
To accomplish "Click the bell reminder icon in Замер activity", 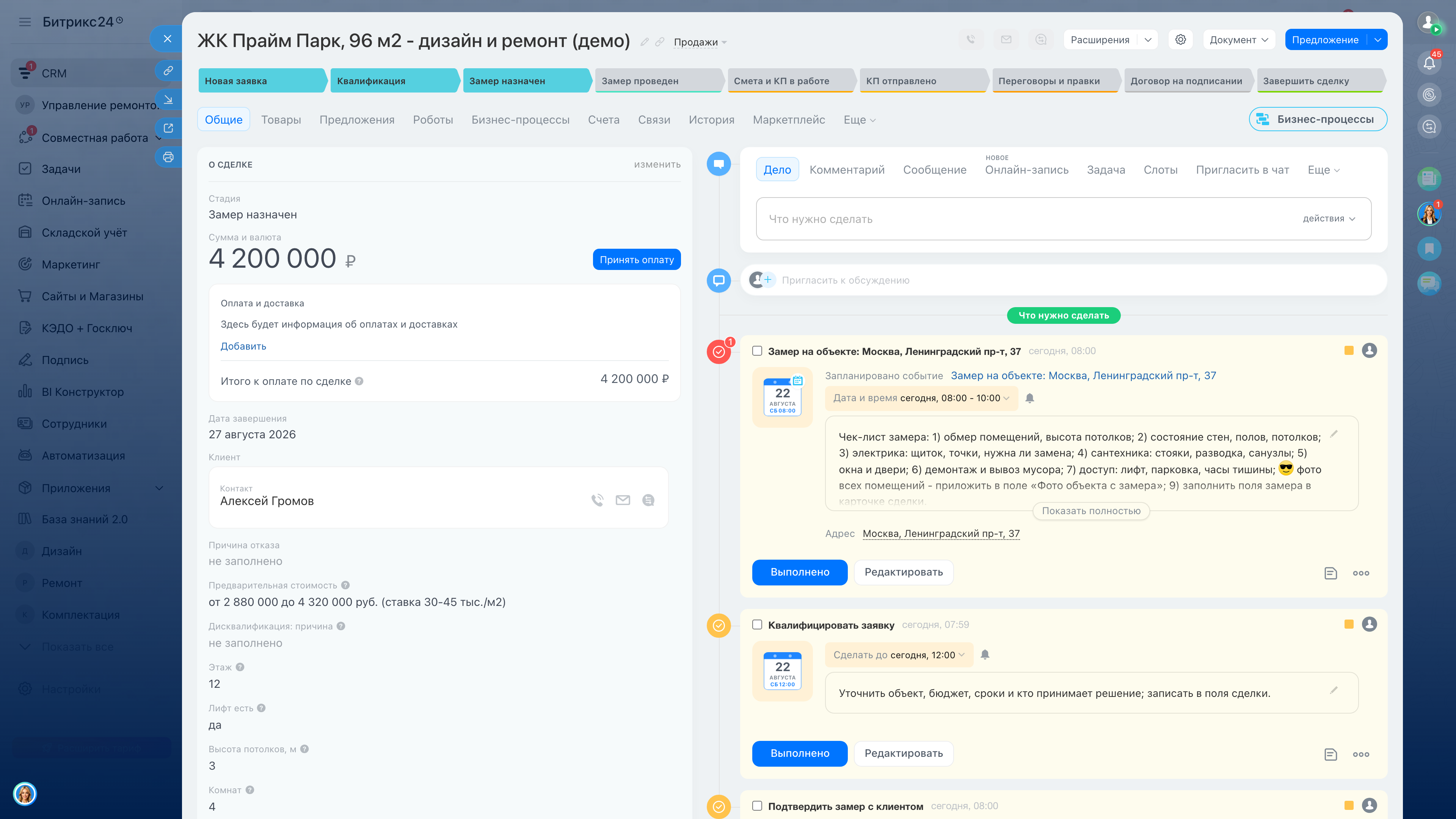I will click(x=1030, y=398).
